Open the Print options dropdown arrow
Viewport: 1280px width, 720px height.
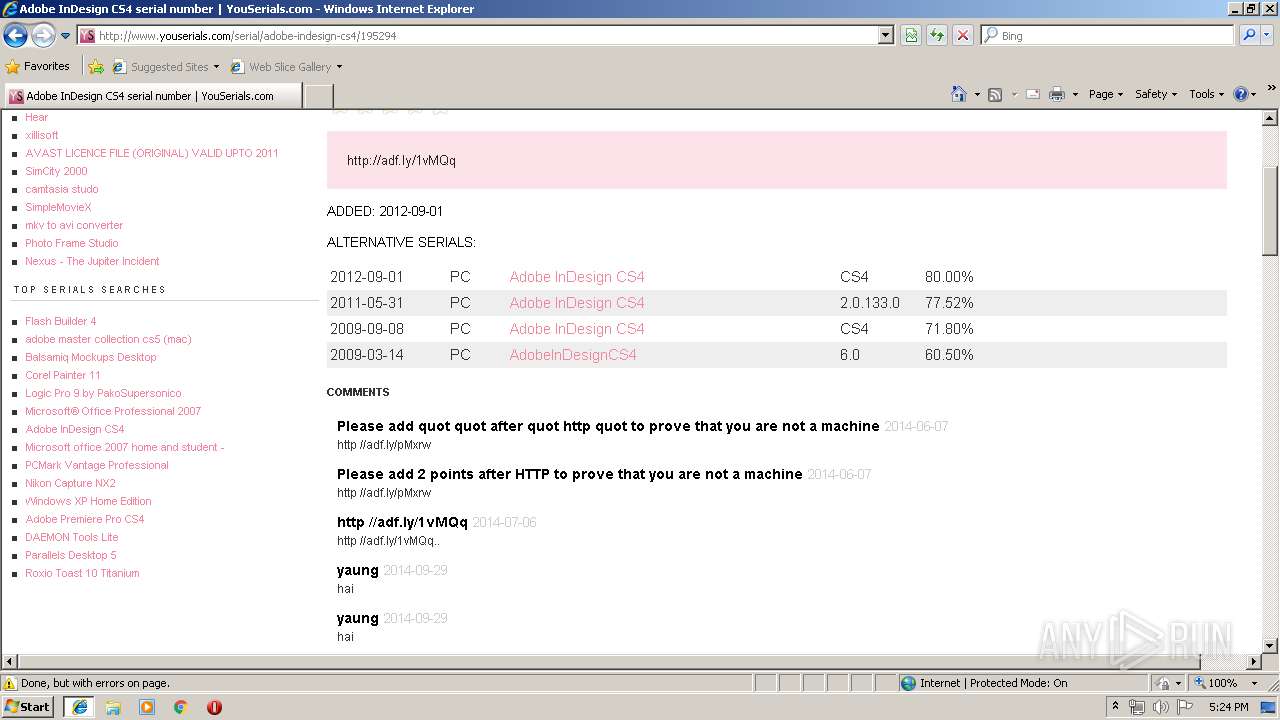pos(1075,94)
